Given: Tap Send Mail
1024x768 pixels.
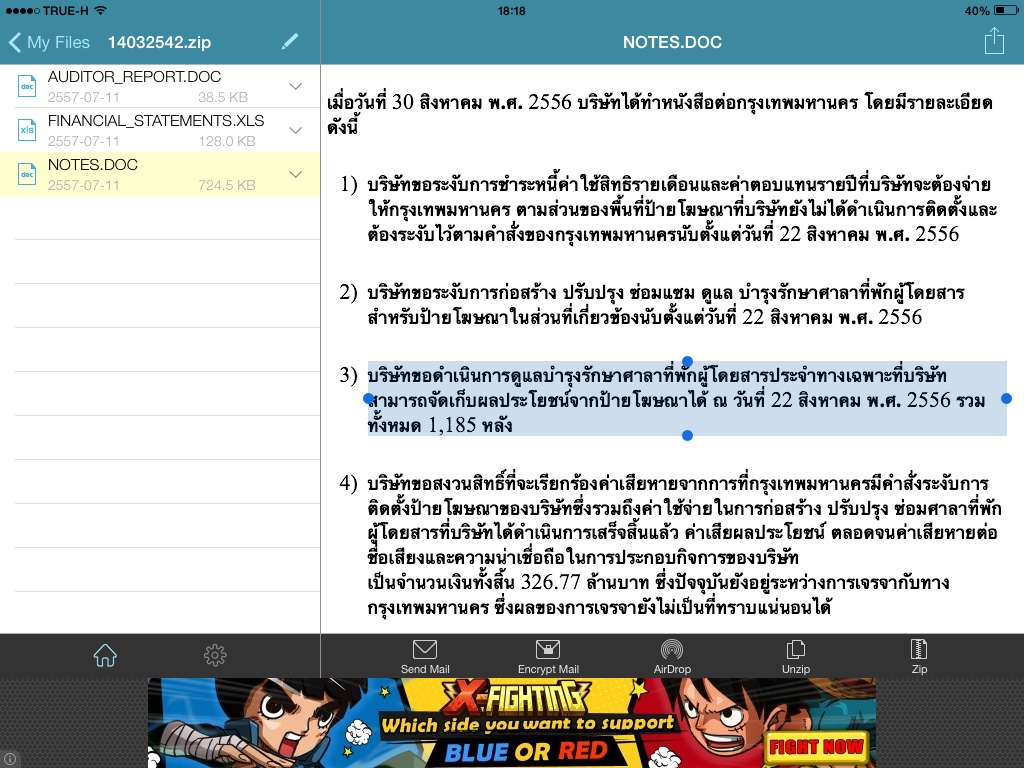Looking at the screenshot, I should [x=424, y=656].
